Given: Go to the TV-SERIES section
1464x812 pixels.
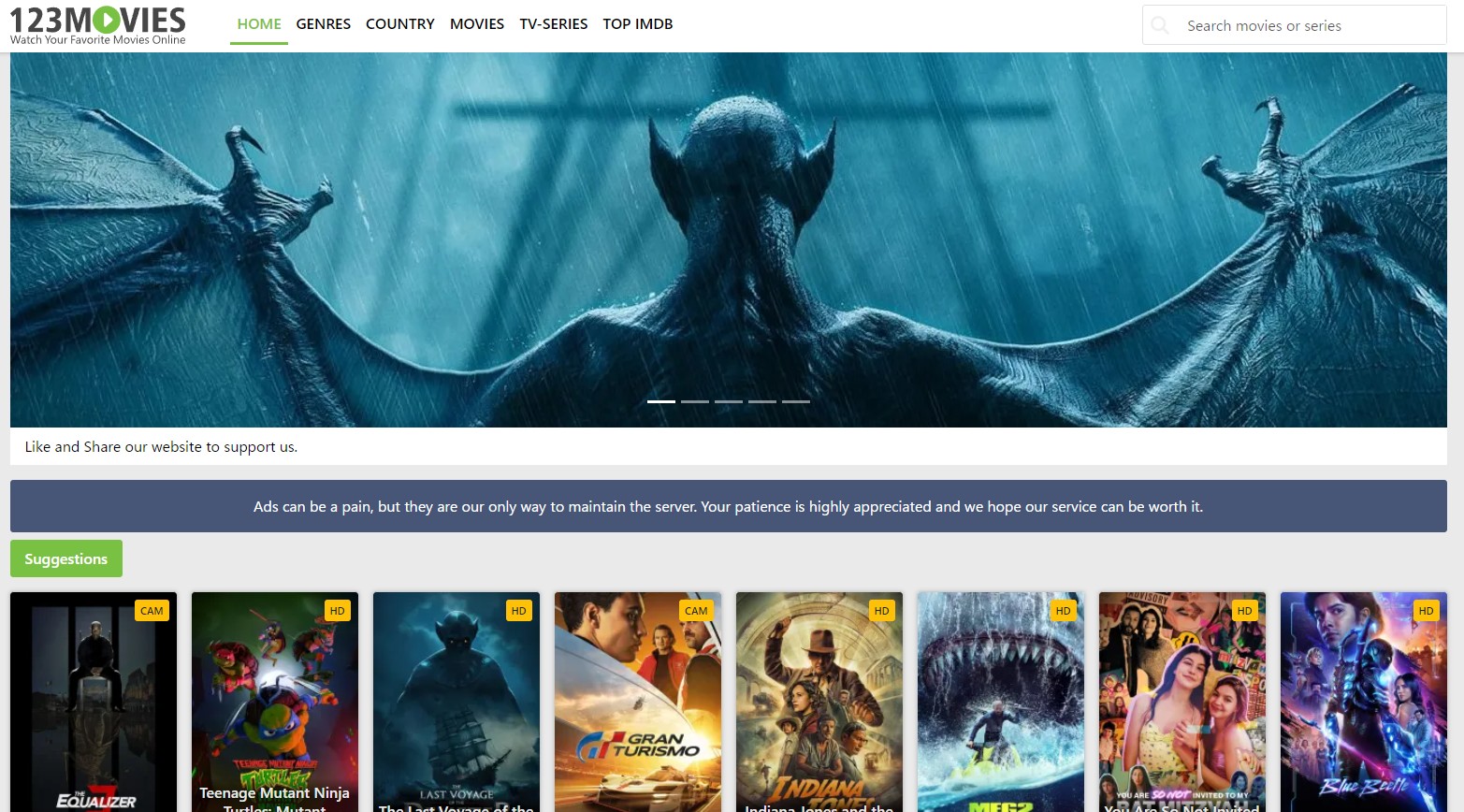Looking at the screenshot, I should 554,24.
